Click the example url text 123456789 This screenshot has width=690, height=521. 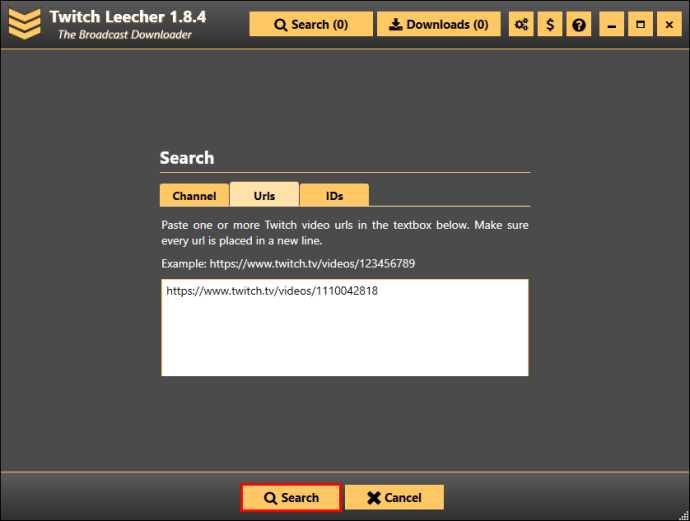(x=312, y=264)
